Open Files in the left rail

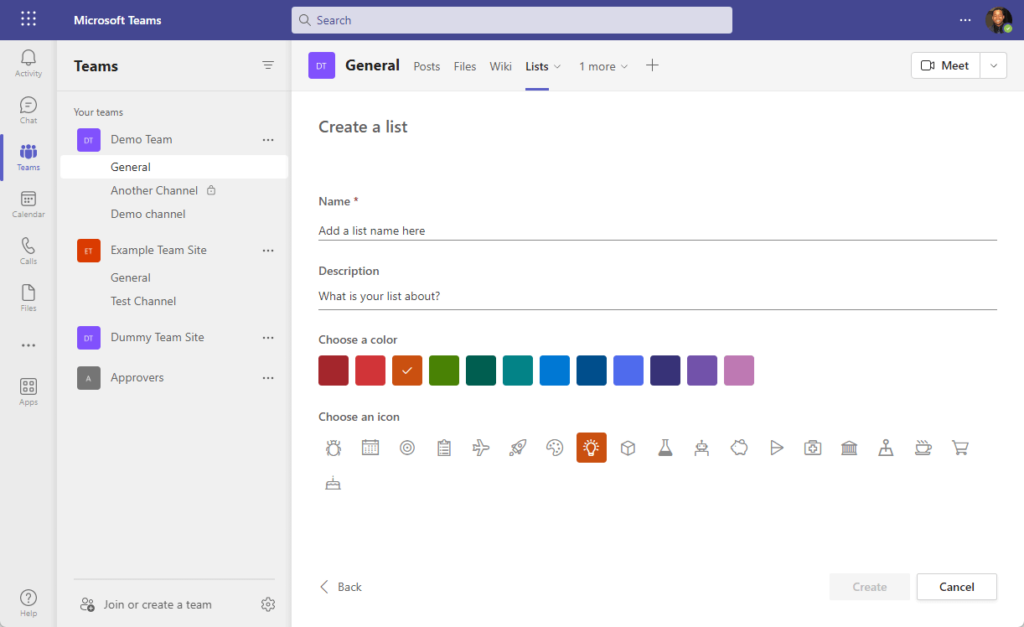pyautogui.click(x=28, y=298)
